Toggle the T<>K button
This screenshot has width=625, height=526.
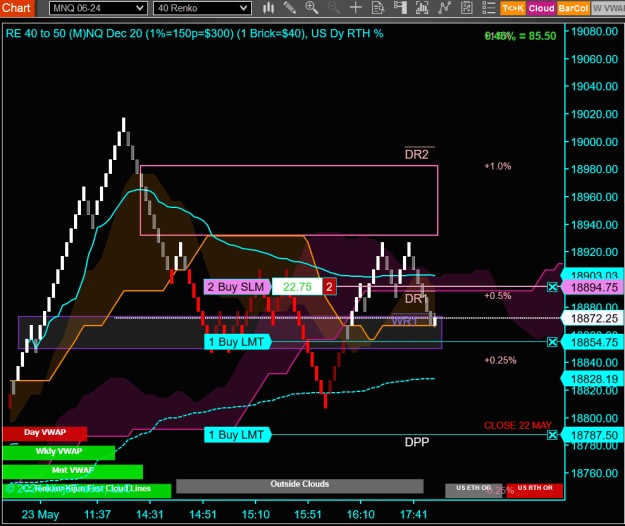click(x=513, y=8)
